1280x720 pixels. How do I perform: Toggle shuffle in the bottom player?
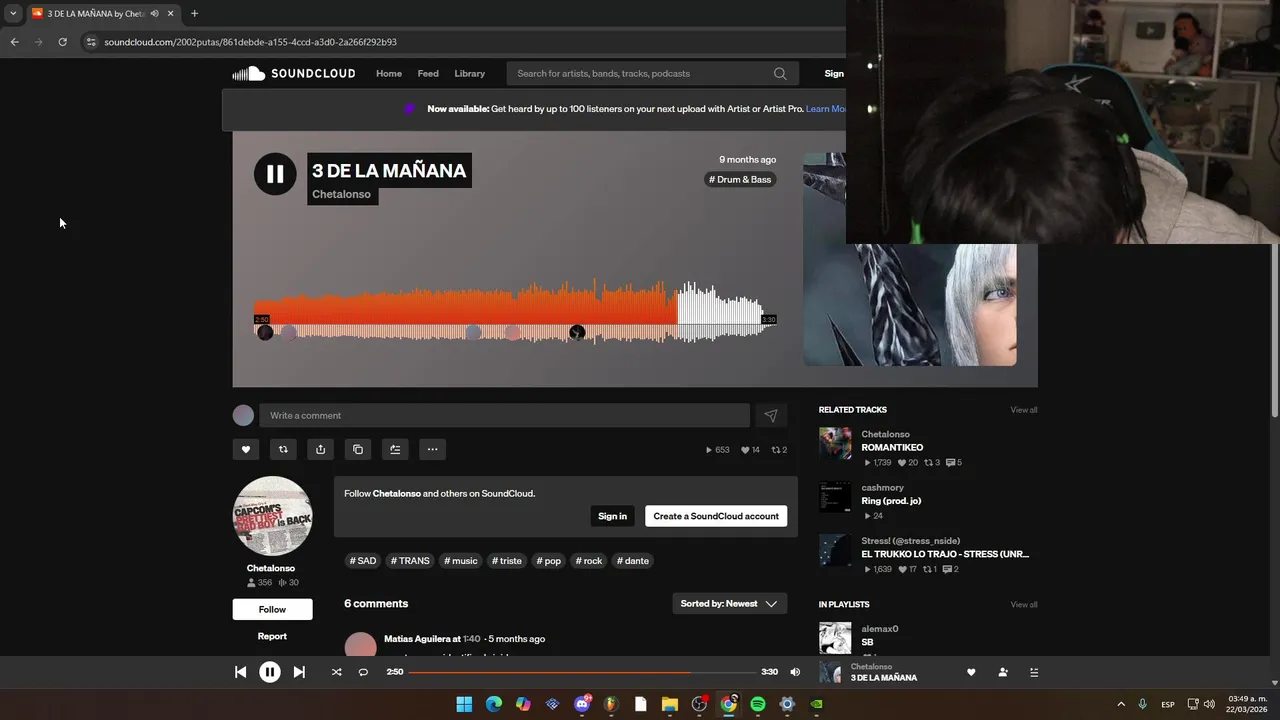pos(336,672)
